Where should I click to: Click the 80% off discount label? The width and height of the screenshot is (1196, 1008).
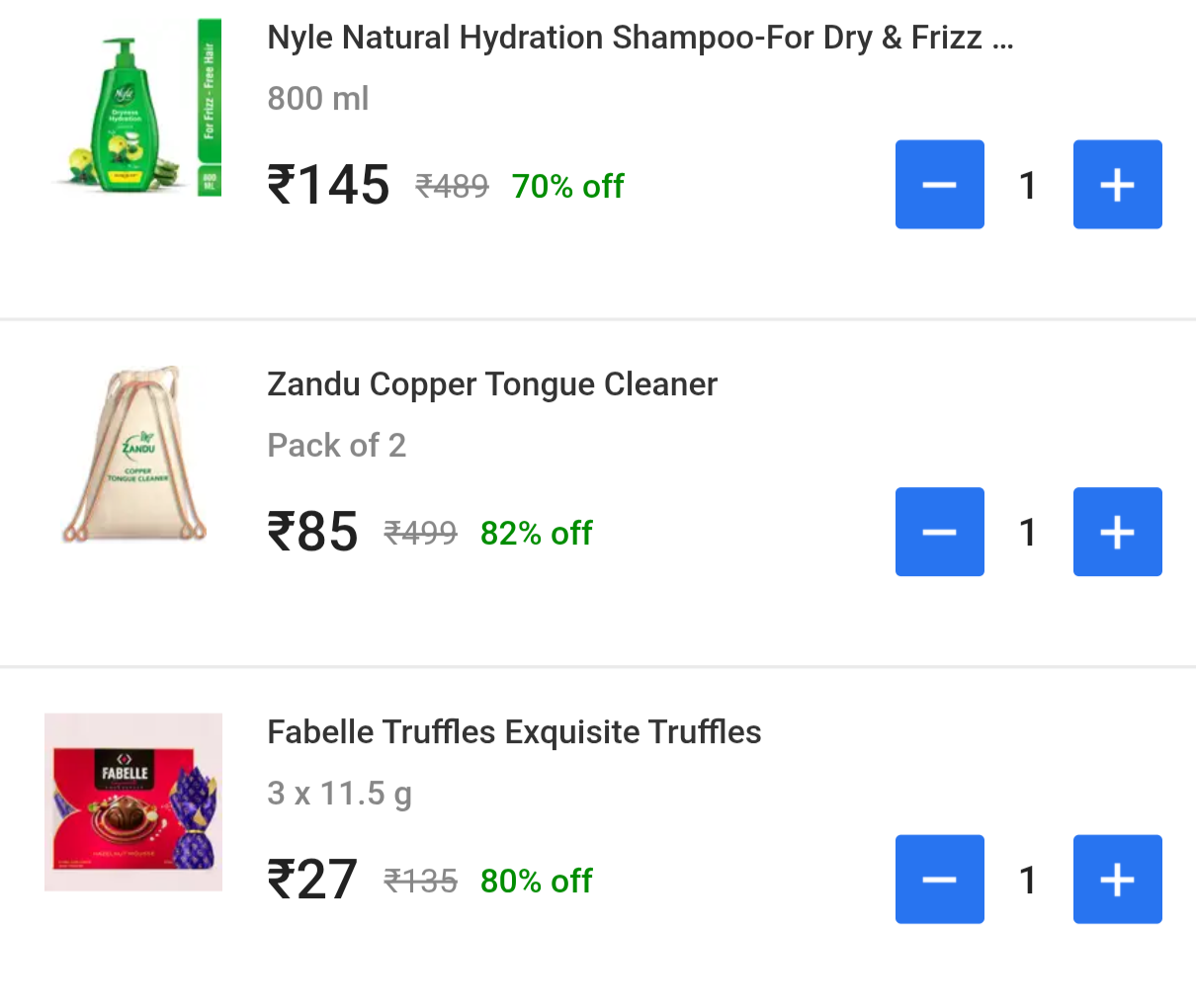[536, 881]
